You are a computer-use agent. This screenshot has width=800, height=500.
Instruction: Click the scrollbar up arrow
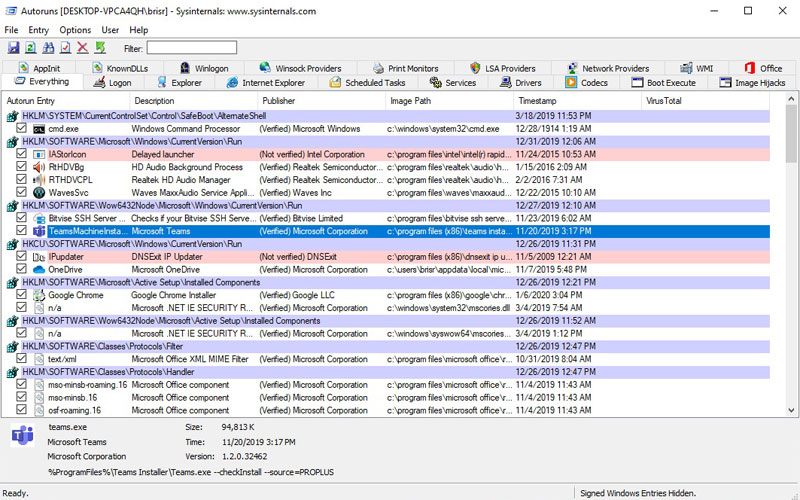(791, 99)
